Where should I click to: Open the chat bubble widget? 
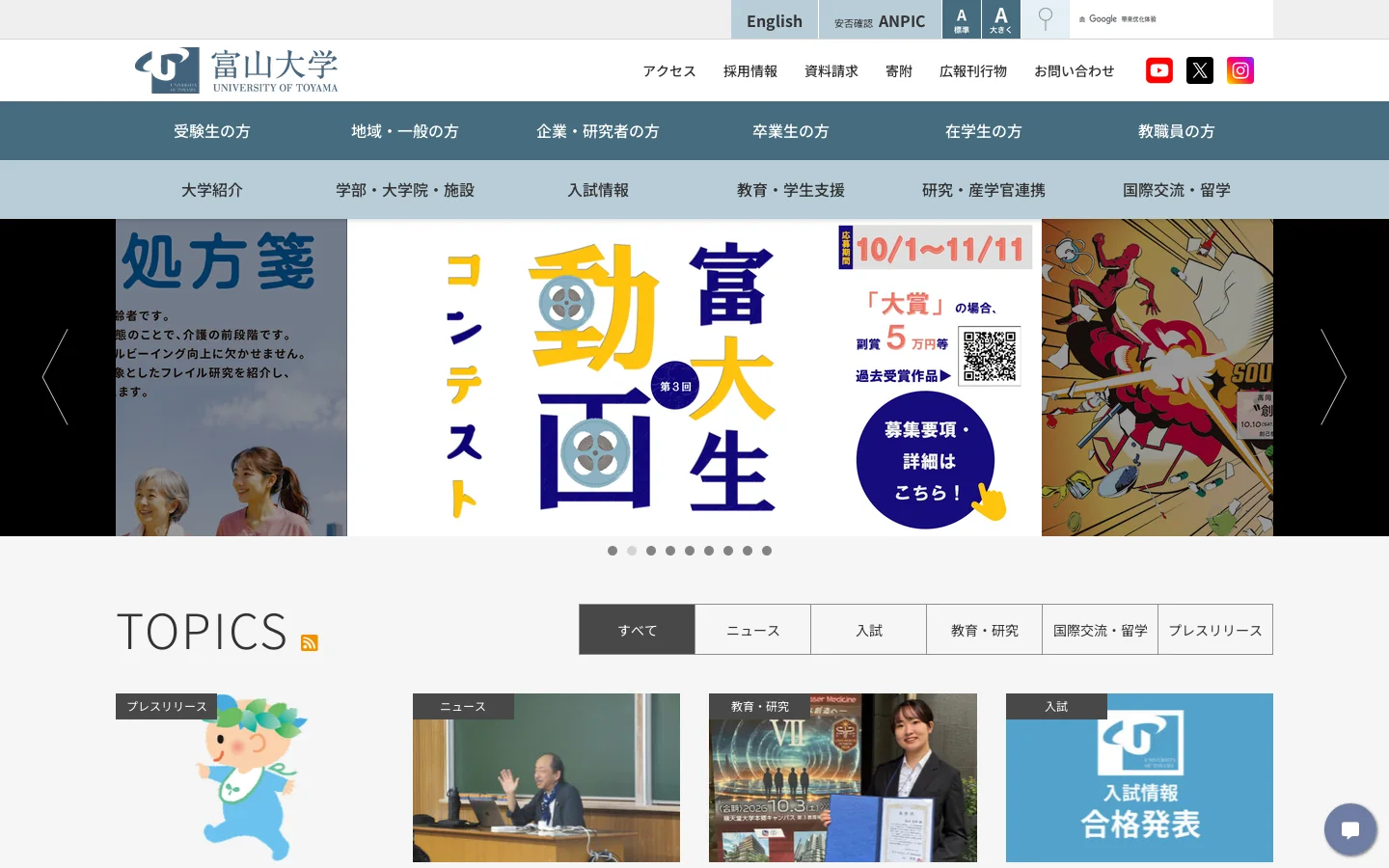1350,829
